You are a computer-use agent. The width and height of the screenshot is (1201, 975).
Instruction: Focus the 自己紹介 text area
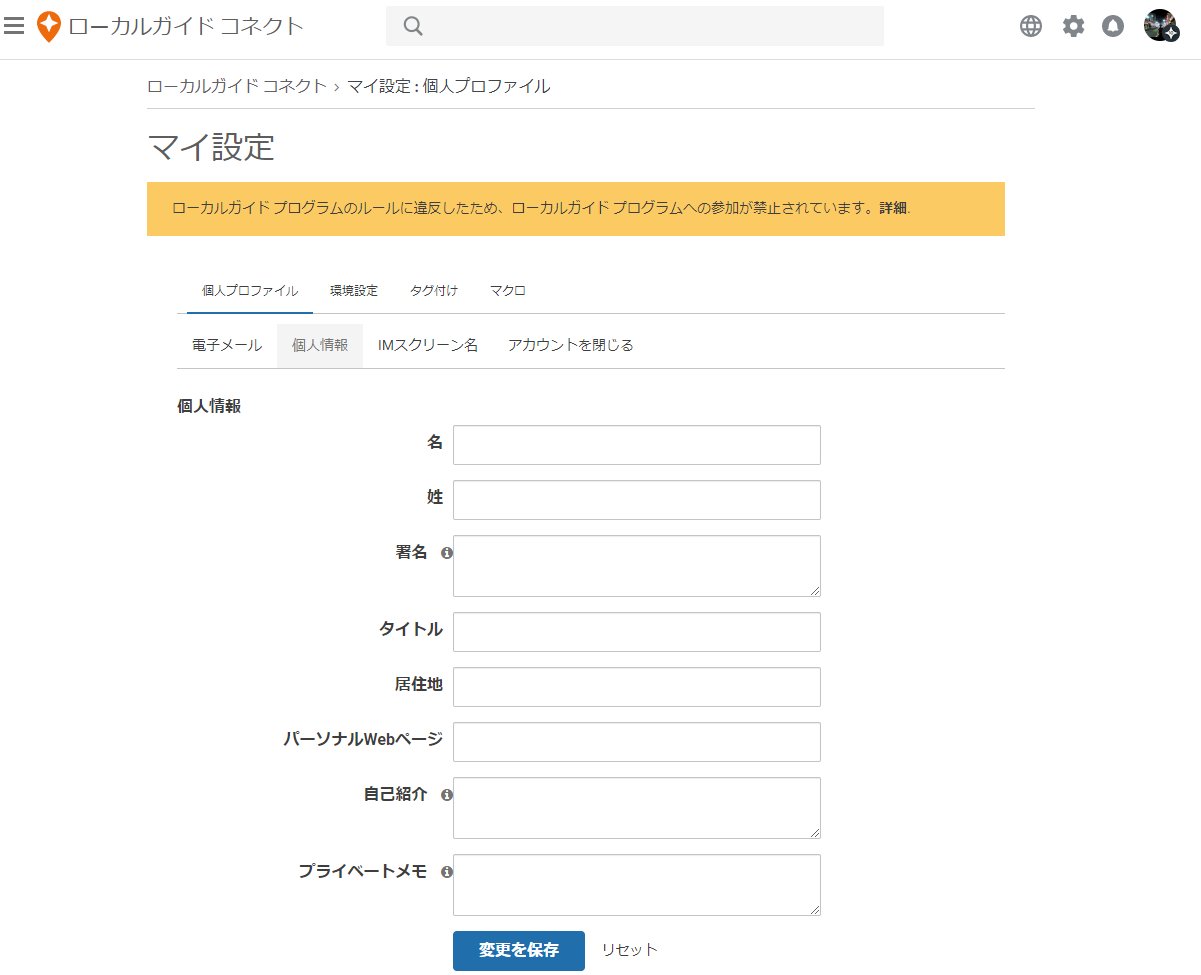pos(637,808)
